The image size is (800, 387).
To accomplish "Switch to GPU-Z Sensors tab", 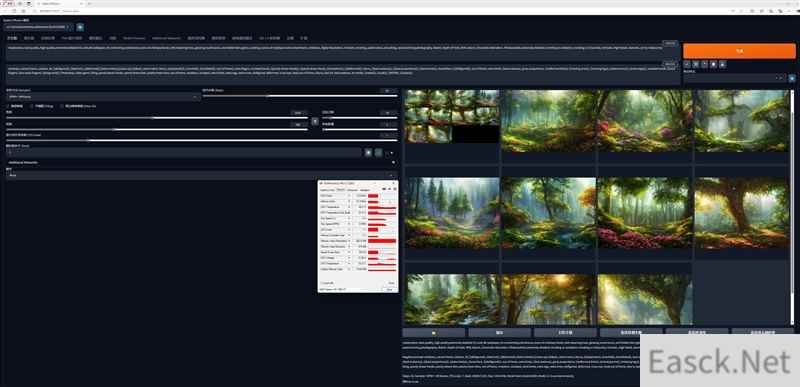I will tap(342, 190).
